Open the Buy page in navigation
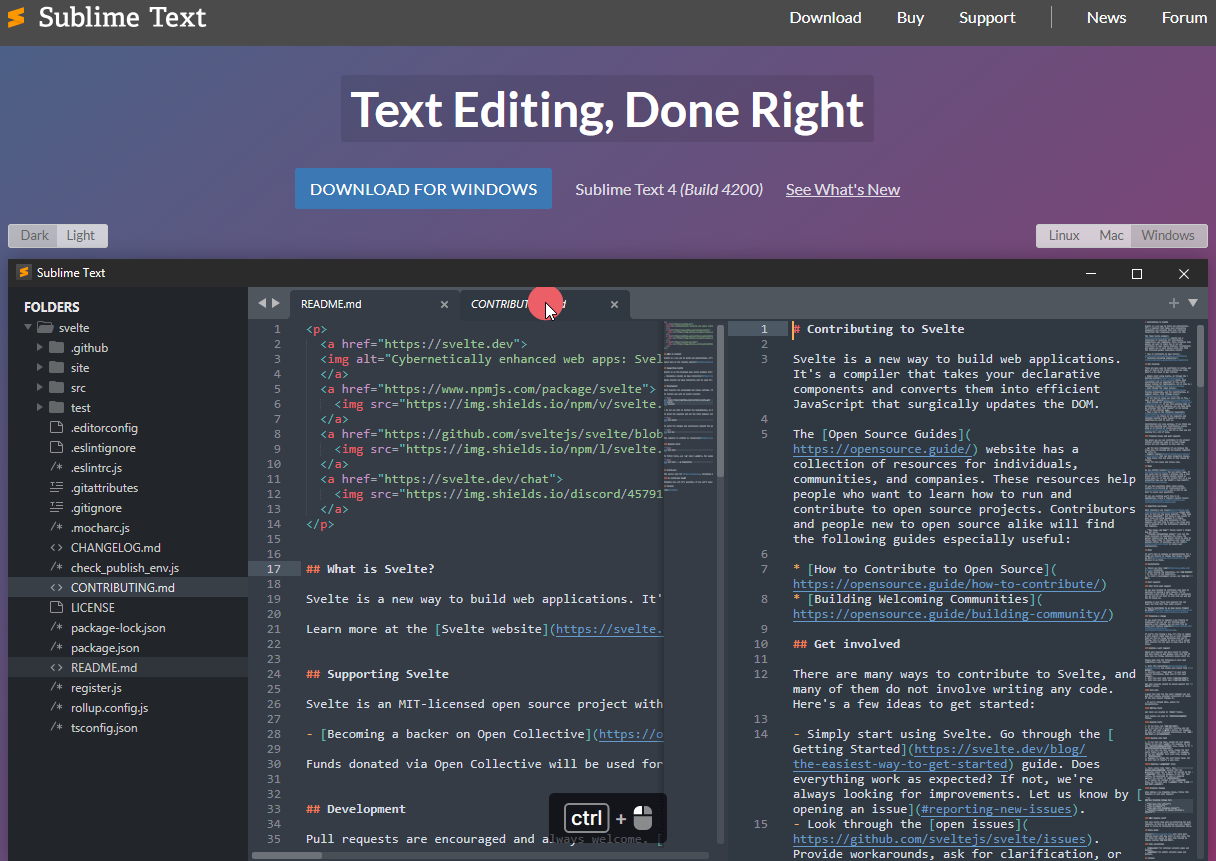This screenshot has width=1216, height=861. click(910, 18)
